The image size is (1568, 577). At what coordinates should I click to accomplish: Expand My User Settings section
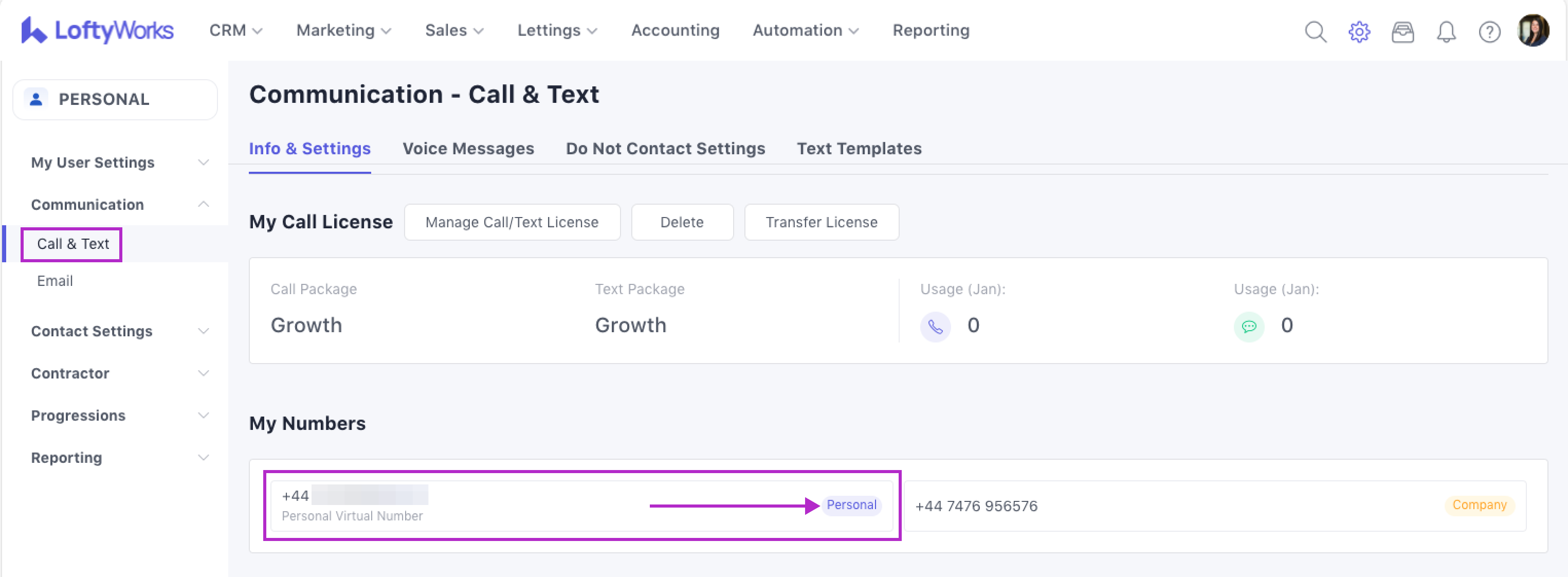119,163
